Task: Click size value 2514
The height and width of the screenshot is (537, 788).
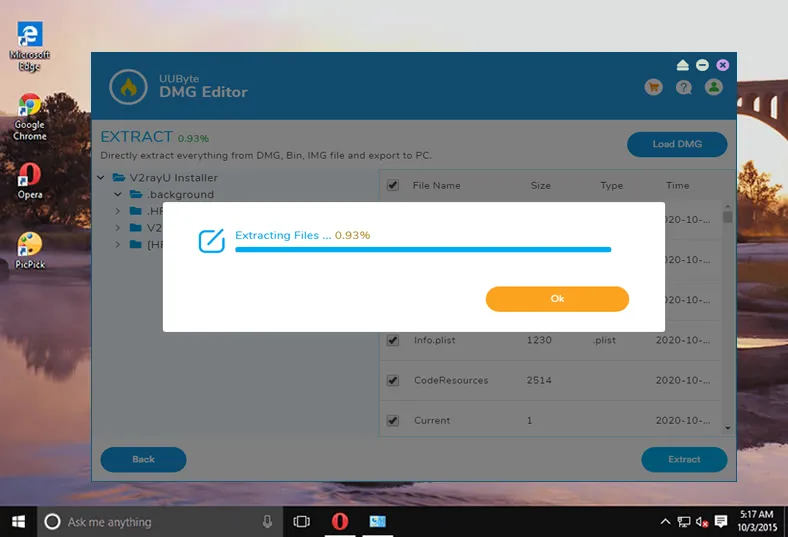Action: coord(539,380)
